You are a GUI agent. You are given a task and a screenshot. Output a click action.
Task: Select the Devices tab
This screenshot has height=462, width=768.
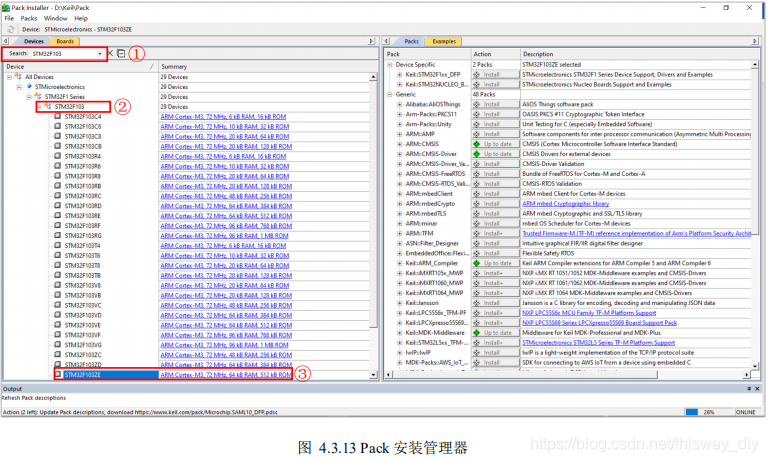pyautogui.click(x=34, y=42)
